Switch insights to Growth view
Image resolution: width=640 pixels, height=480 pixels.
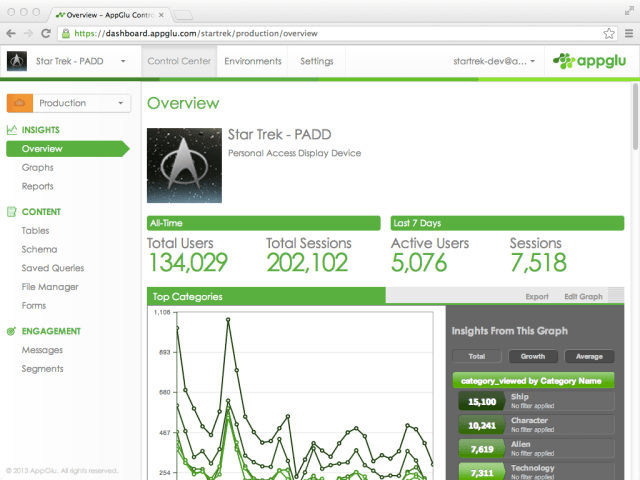pos(533,356)
